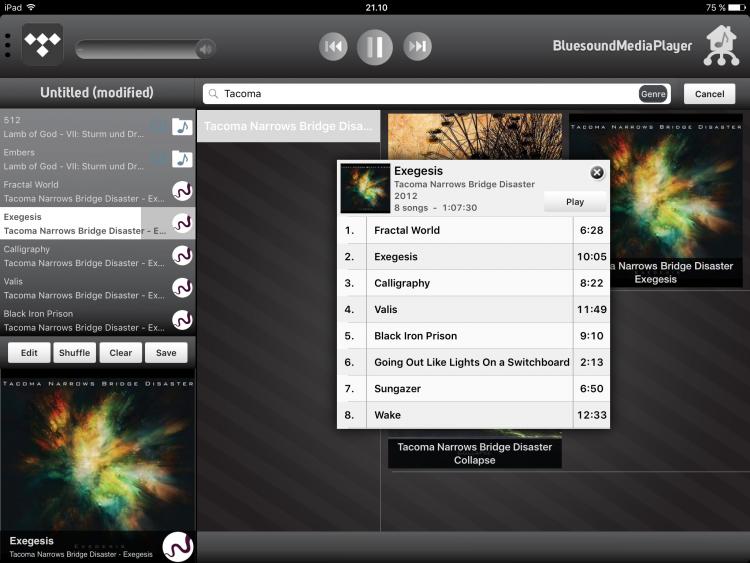
Task: Save the play queue
Action: tap(166, 353)
